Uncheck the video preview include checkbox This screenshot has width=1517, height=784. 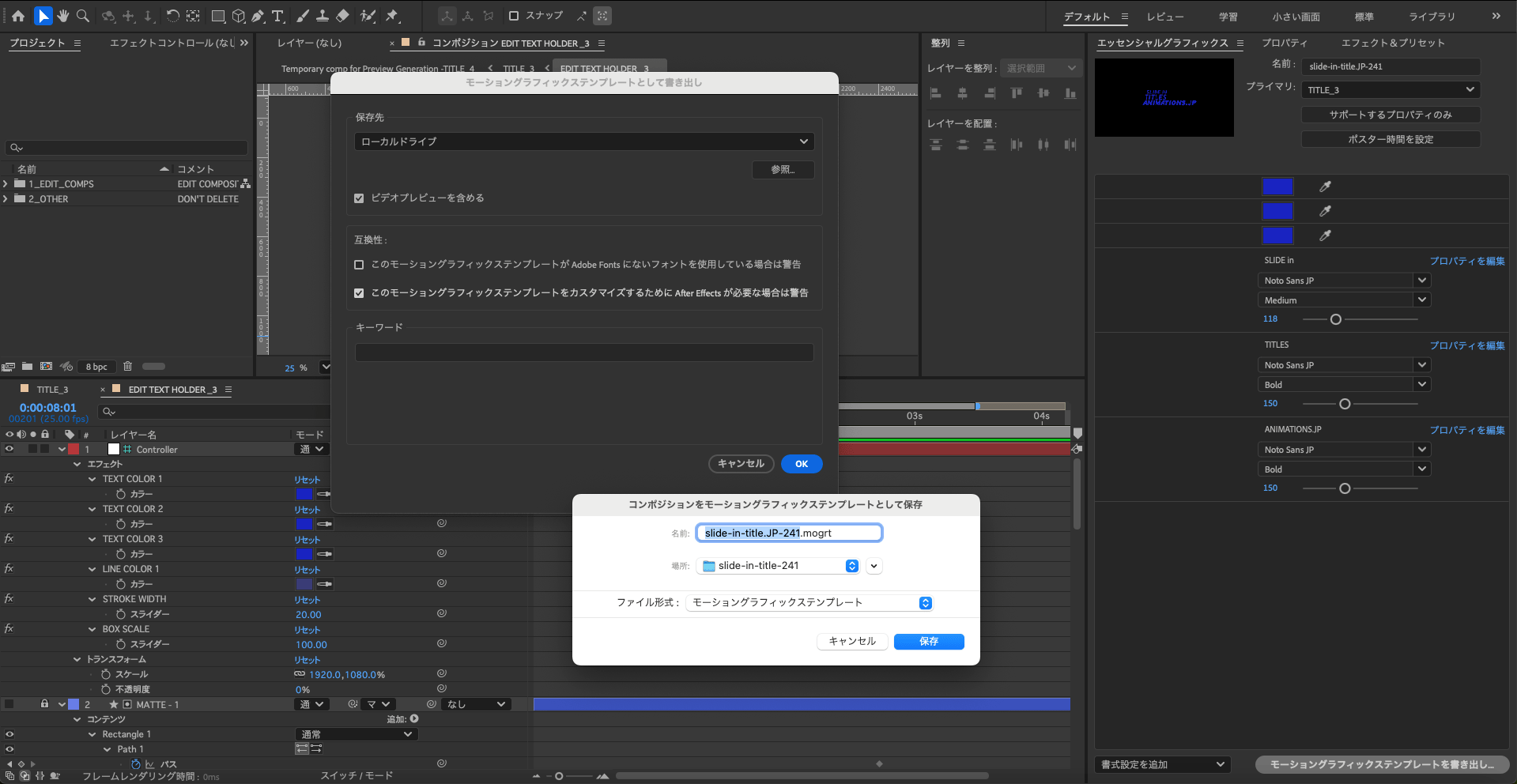[359, 198]
